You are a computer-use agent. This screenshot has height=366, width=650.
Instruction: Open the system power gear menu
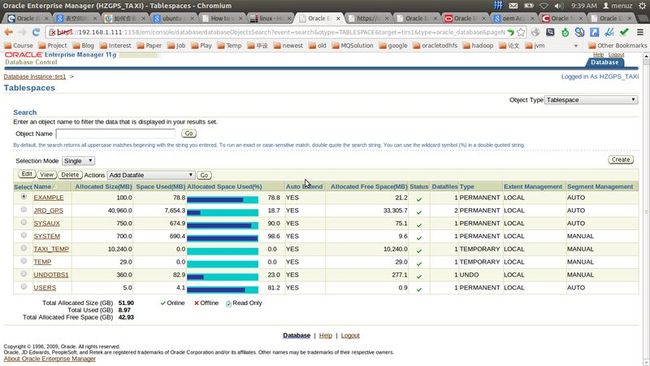(x=642, y=6)
